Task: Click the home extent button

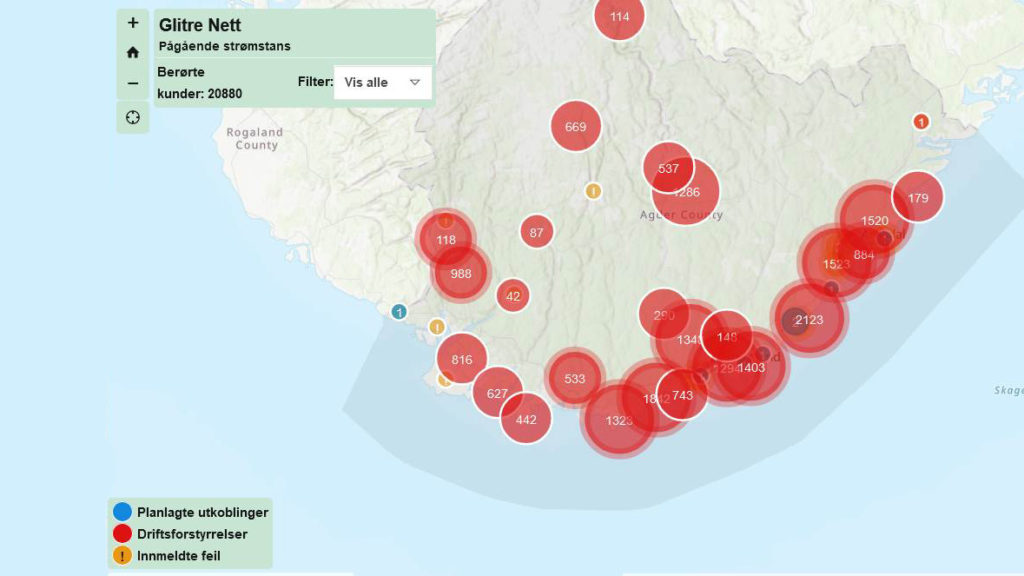Action: tap(133, 53)
